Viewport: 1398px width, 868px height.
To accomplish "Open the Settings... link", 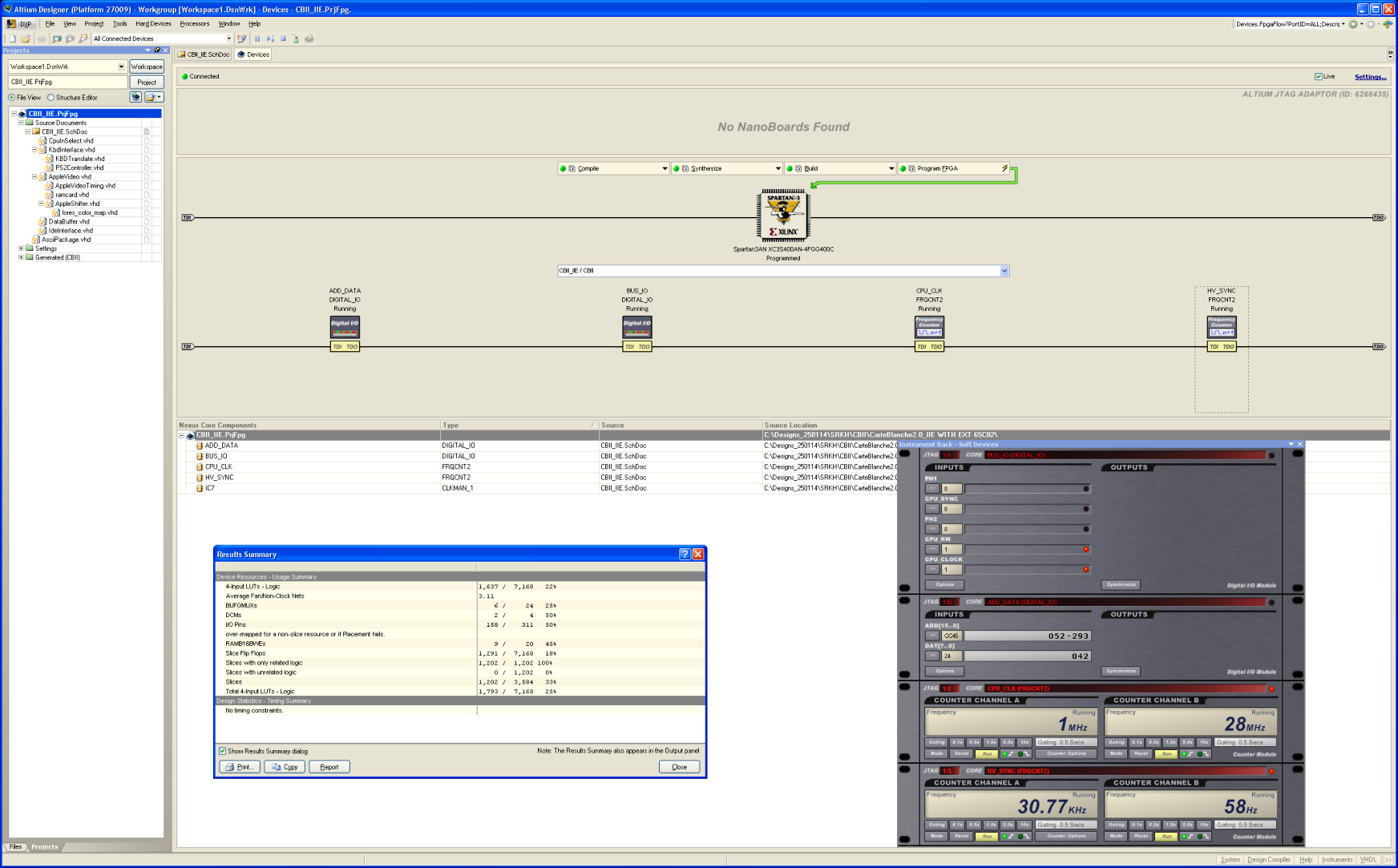I will pyautogui.click(x=1370, y=77).
